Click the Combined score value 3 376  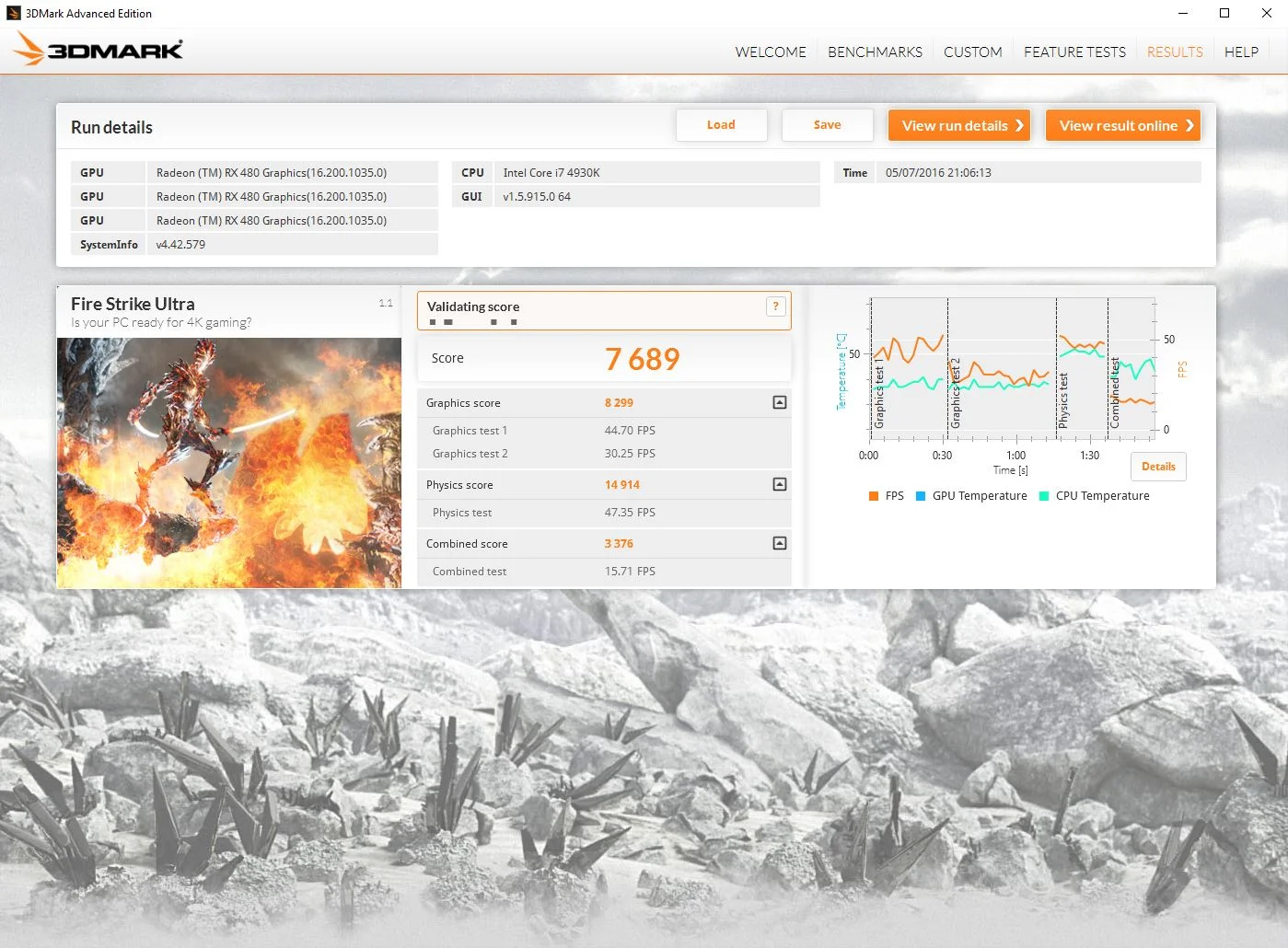[619, 544]
